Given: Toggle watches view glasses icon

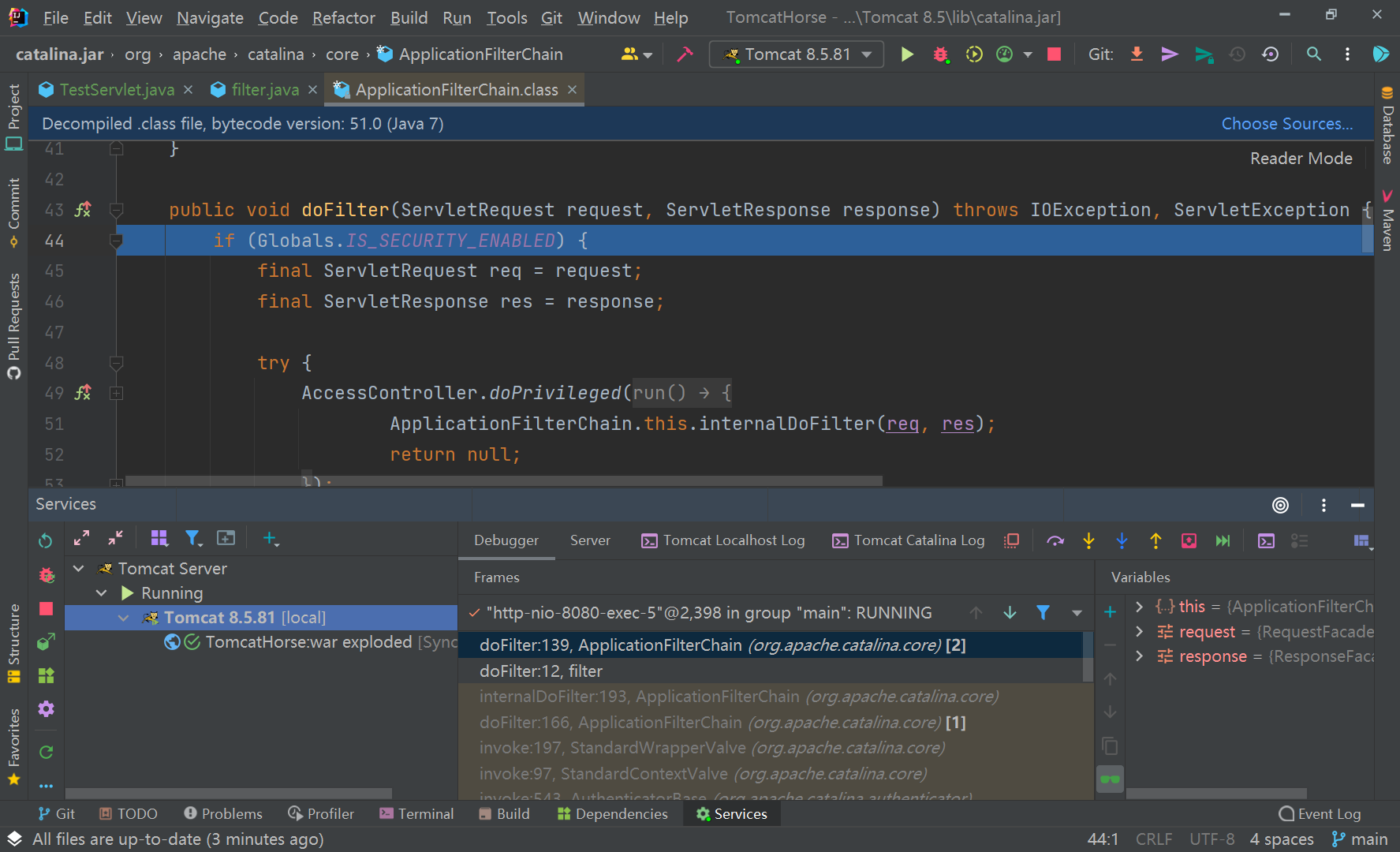Looking at the screenshot, I should point(1110,779).
